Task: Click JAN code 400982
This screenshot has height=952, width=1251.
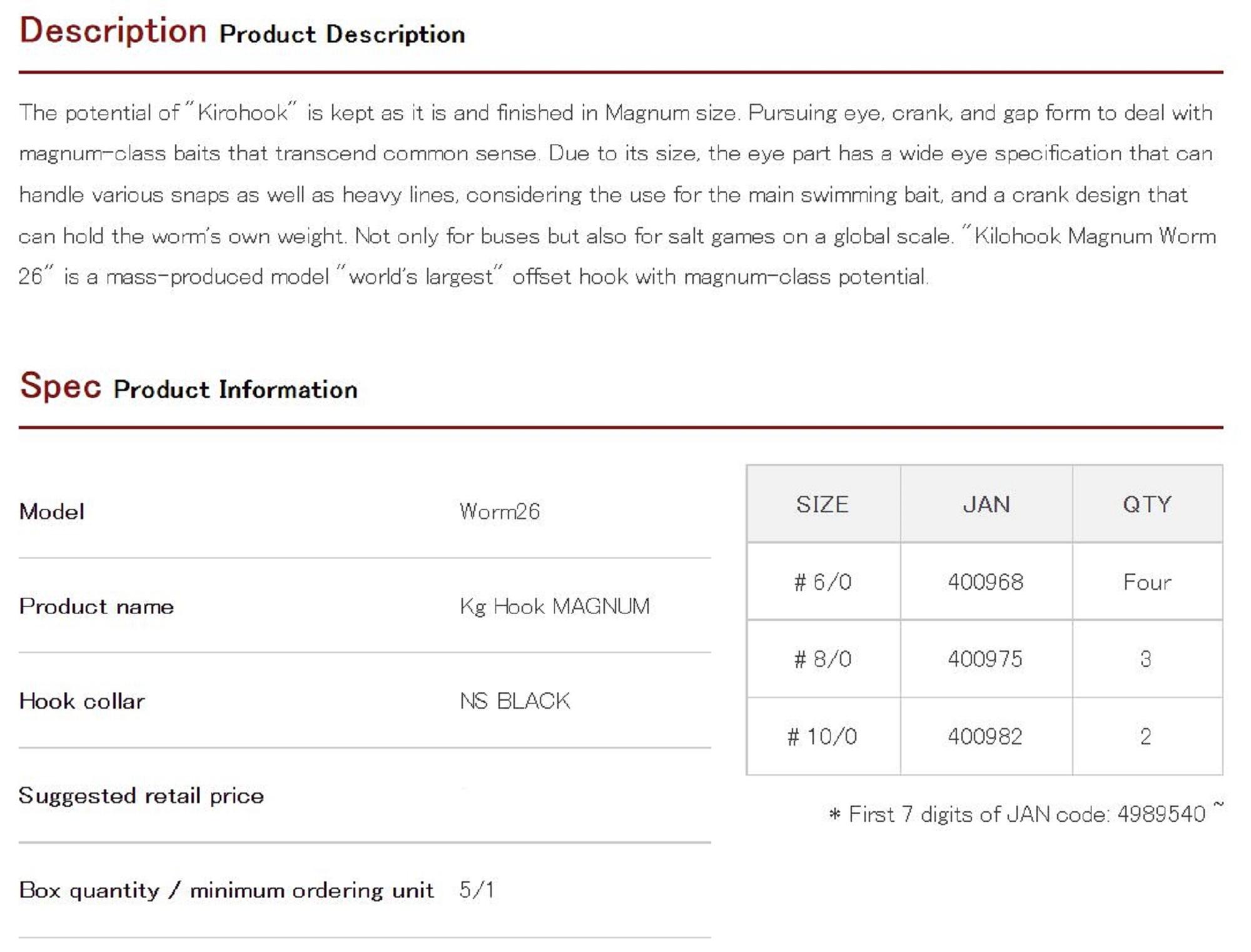Action: point(986,736)
